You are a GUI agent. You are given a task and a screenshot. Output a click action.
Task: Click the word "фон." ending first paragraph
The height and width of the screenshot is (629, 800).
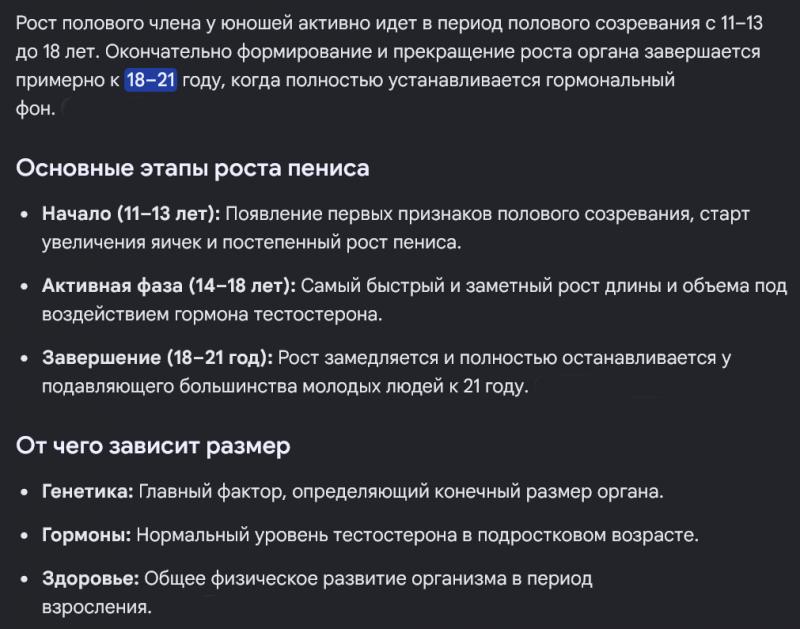pos(35,109)
